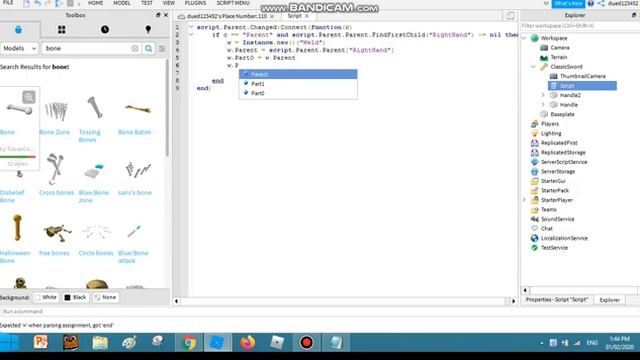Click the Filter workspace search field
Screen dimensions: 640x360
tap(580, 26)
